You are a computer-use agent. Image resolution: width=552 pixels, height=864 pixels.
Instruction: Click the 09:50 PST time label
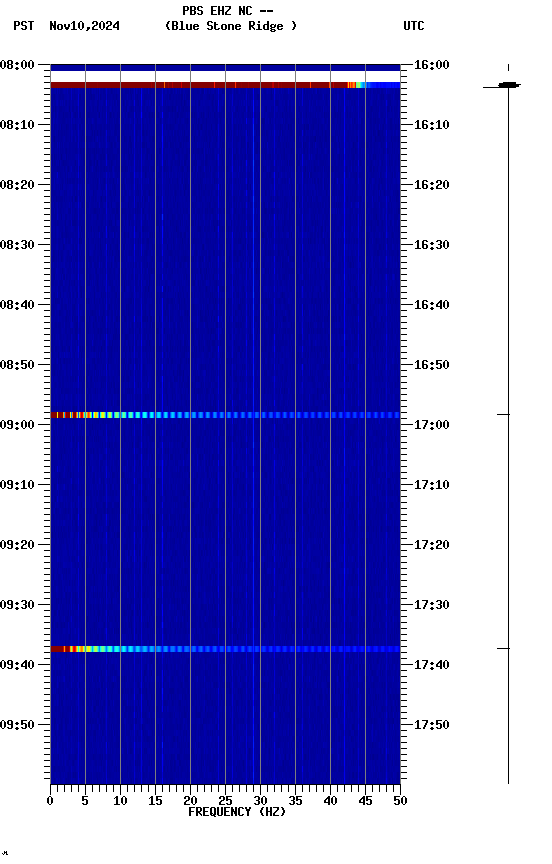17,725
